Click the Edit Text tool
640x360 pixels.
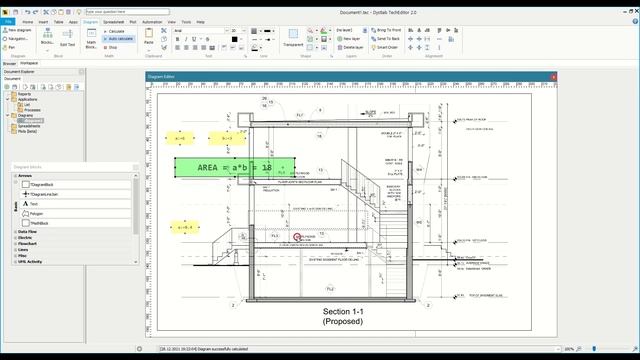(67, 38)
